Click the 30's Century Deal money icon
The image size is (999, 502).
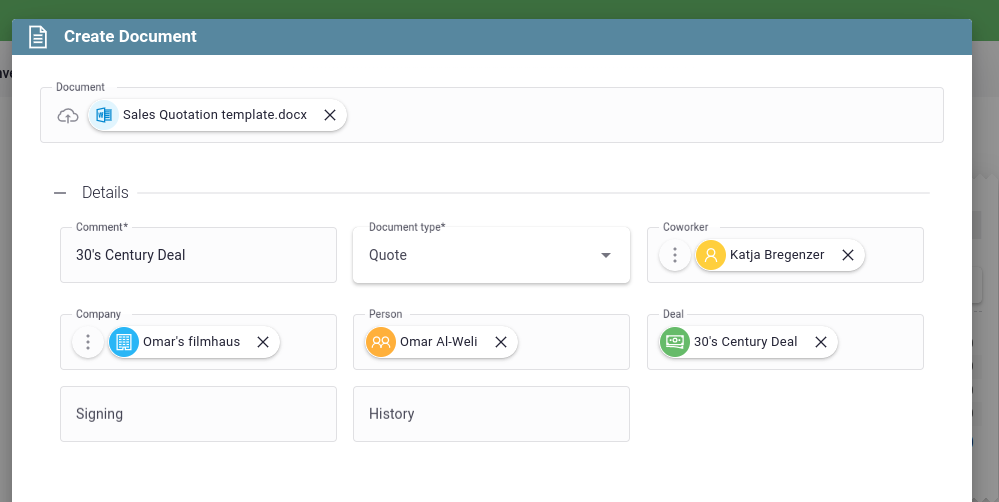coord(675,342)
